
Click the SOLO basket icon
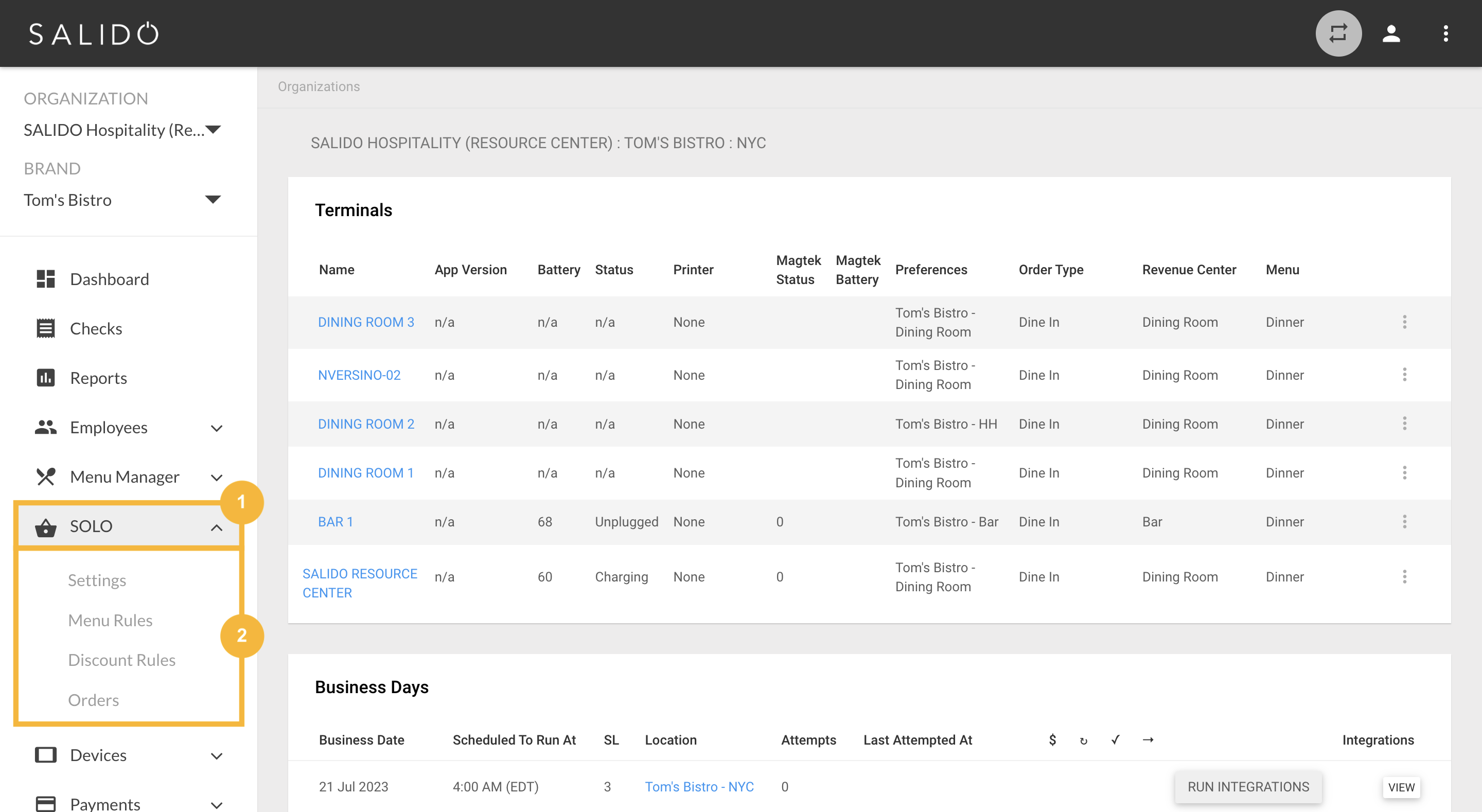coord(45,526)
